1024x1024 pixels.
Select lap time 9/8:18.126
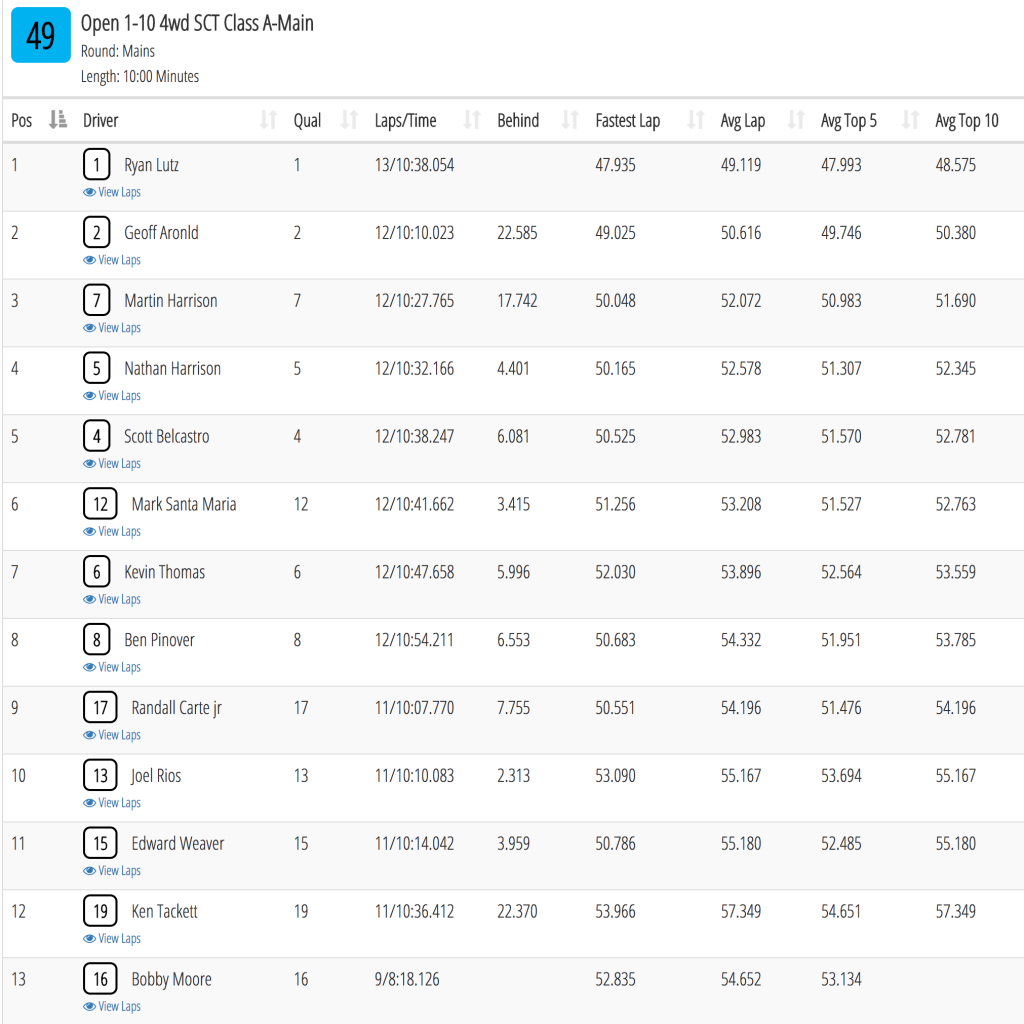click(407, 980)
